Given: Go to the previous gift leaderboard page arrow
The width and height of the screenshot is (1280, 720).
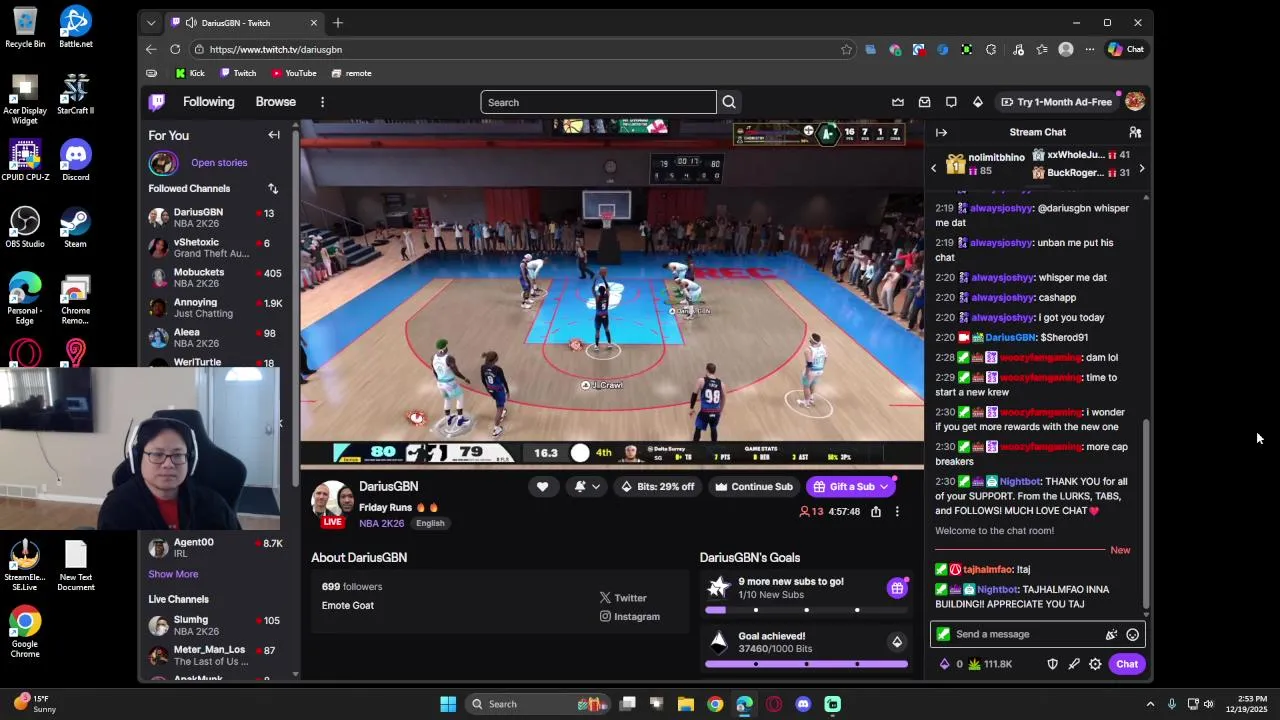Looking at the screenshot, I should [x=934, y=169].
